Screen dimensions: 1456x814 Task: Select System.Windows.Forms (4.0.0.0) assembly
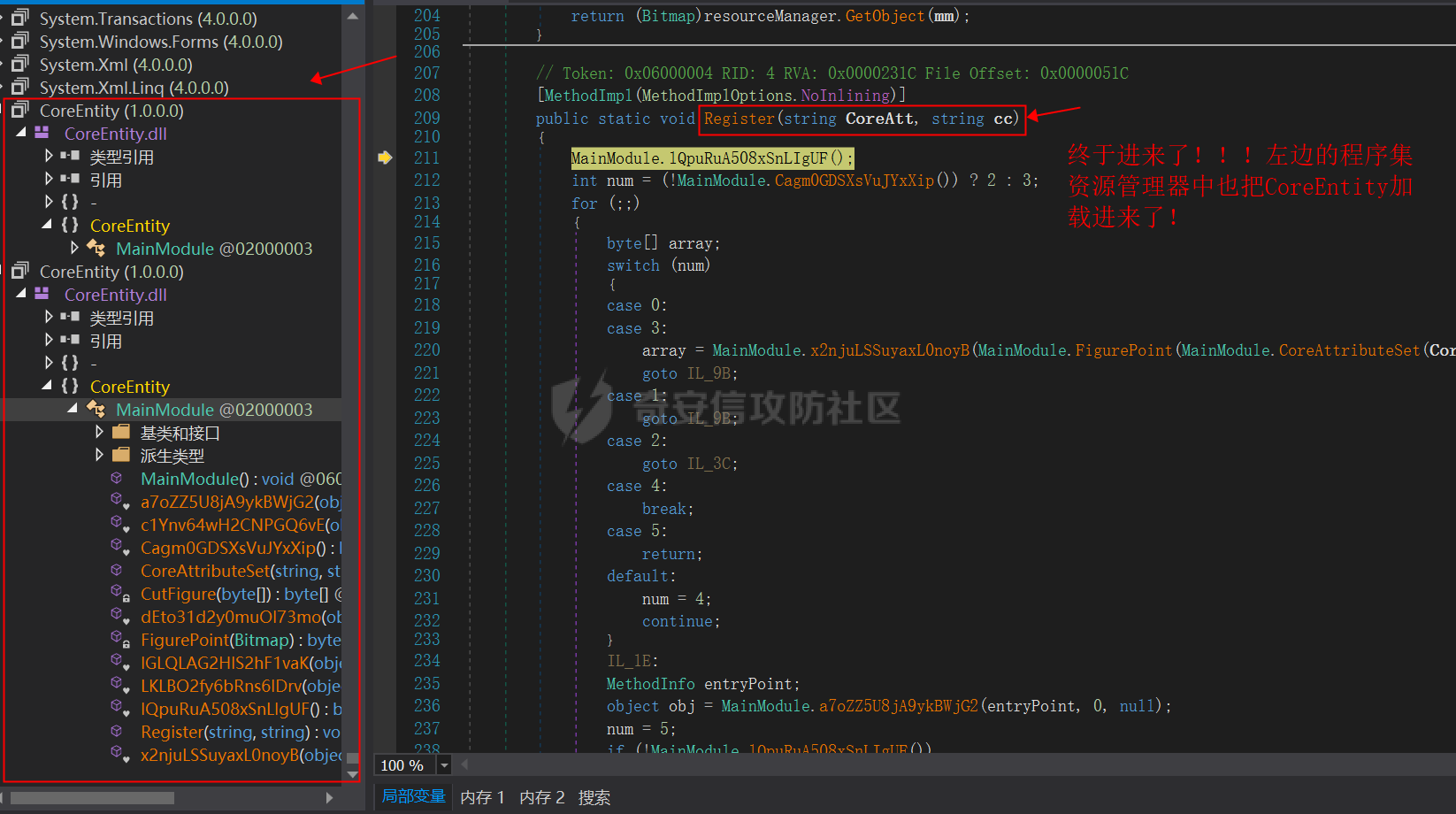[x=161, y=42]
